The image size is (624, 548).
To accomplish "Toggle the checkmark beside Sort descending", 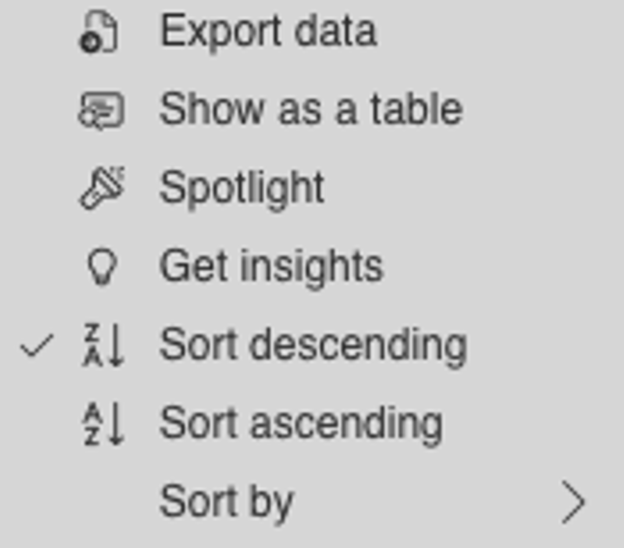I will pyautogui.click(x=37, y=345).
